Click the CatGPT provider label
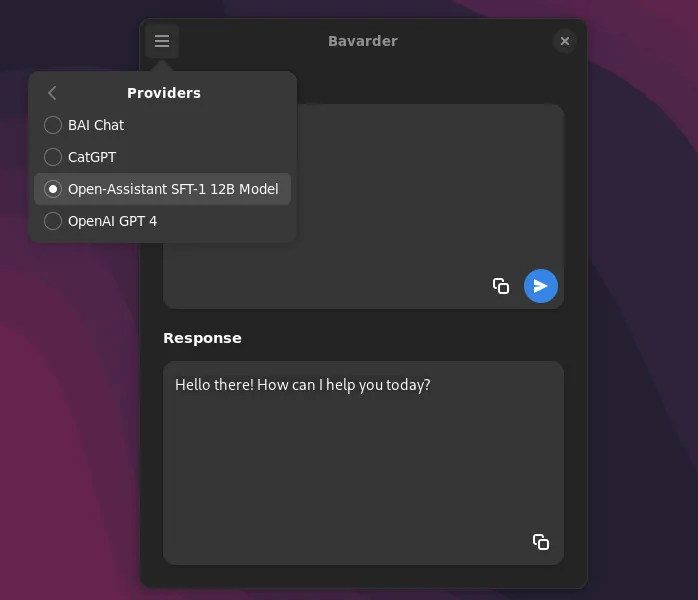698x600 pixels. point(92,157)
